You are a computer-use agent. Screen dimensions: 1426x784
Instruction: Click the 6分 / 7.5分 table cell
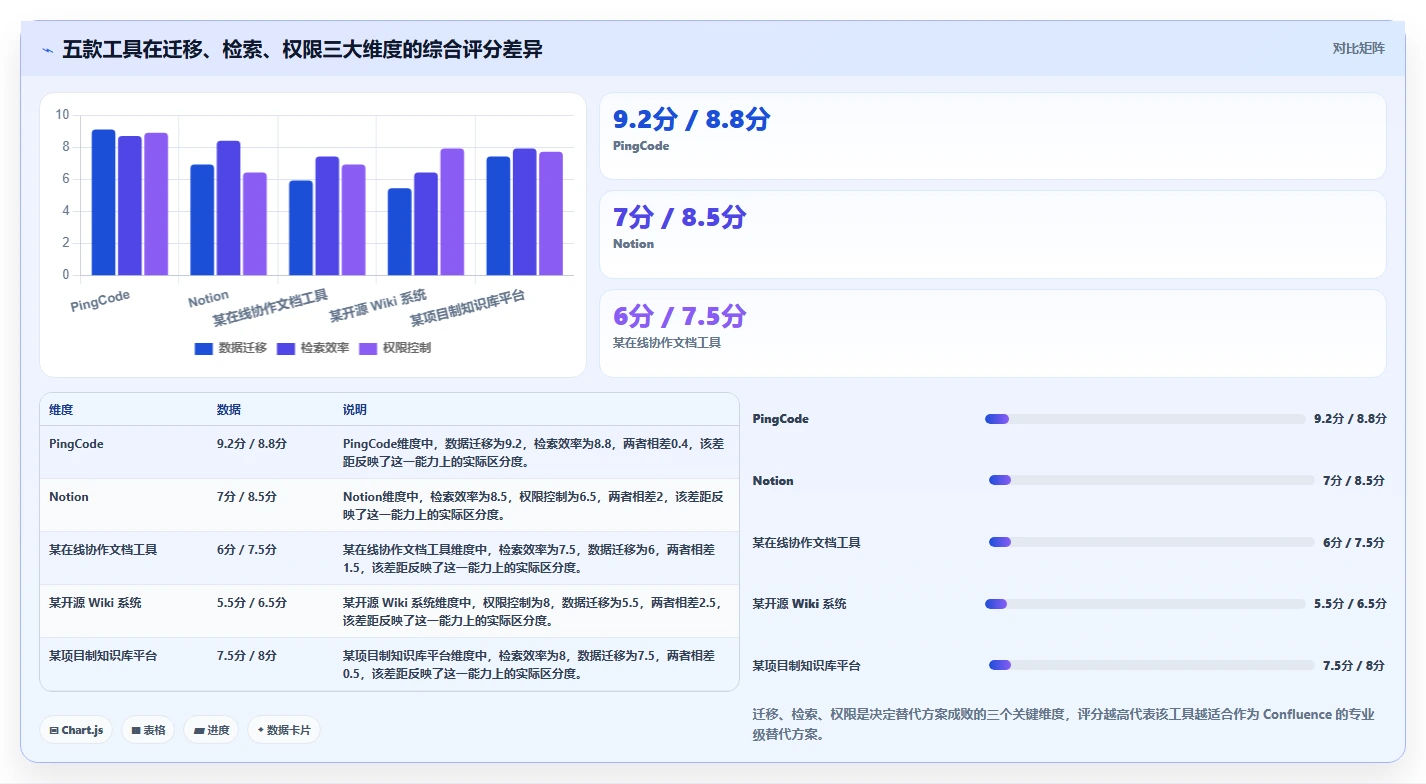pos(247,550)
